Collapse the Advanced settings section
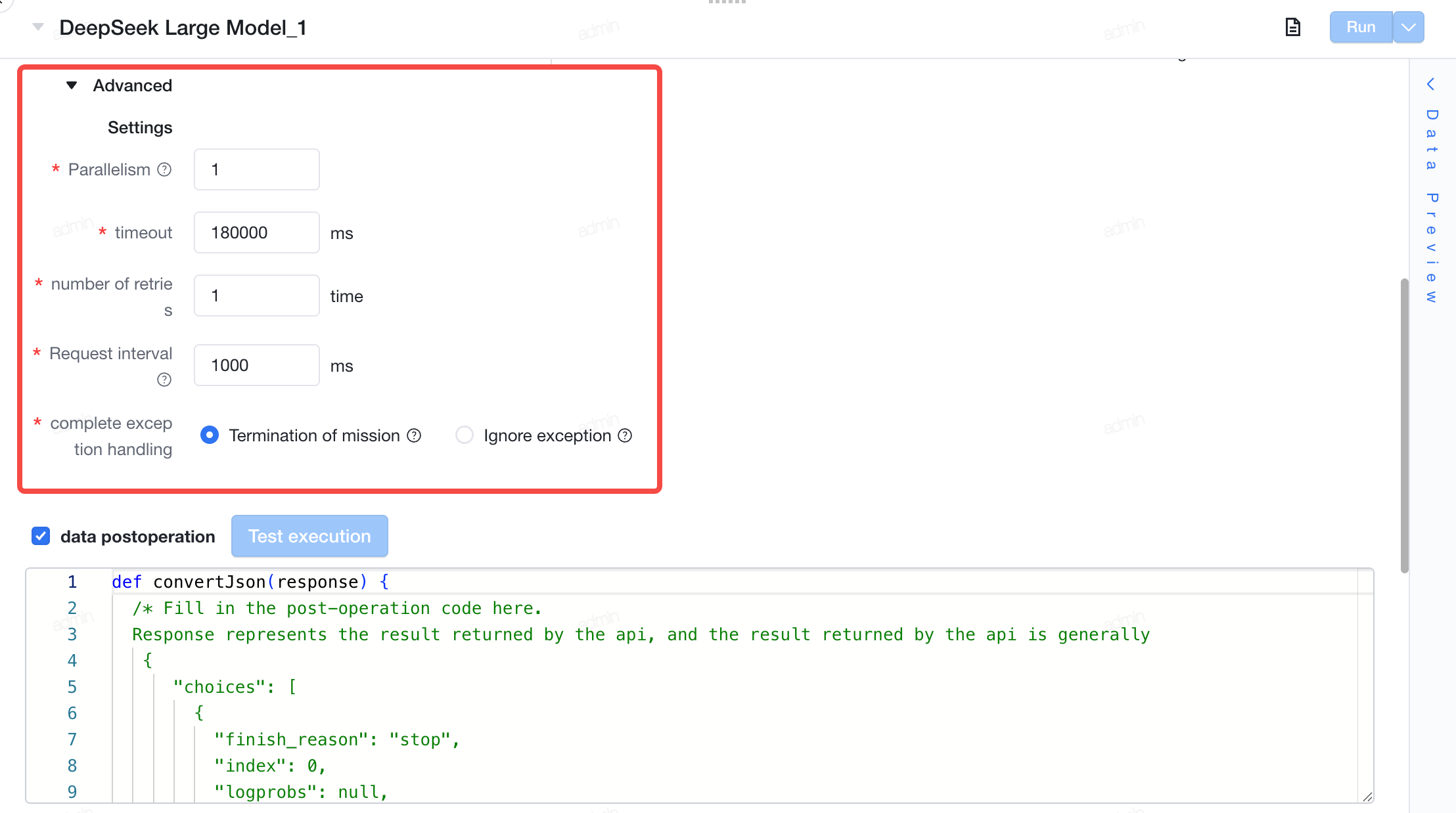The height and width of the screenshot is (813, 1456). [x=72, y=85]
